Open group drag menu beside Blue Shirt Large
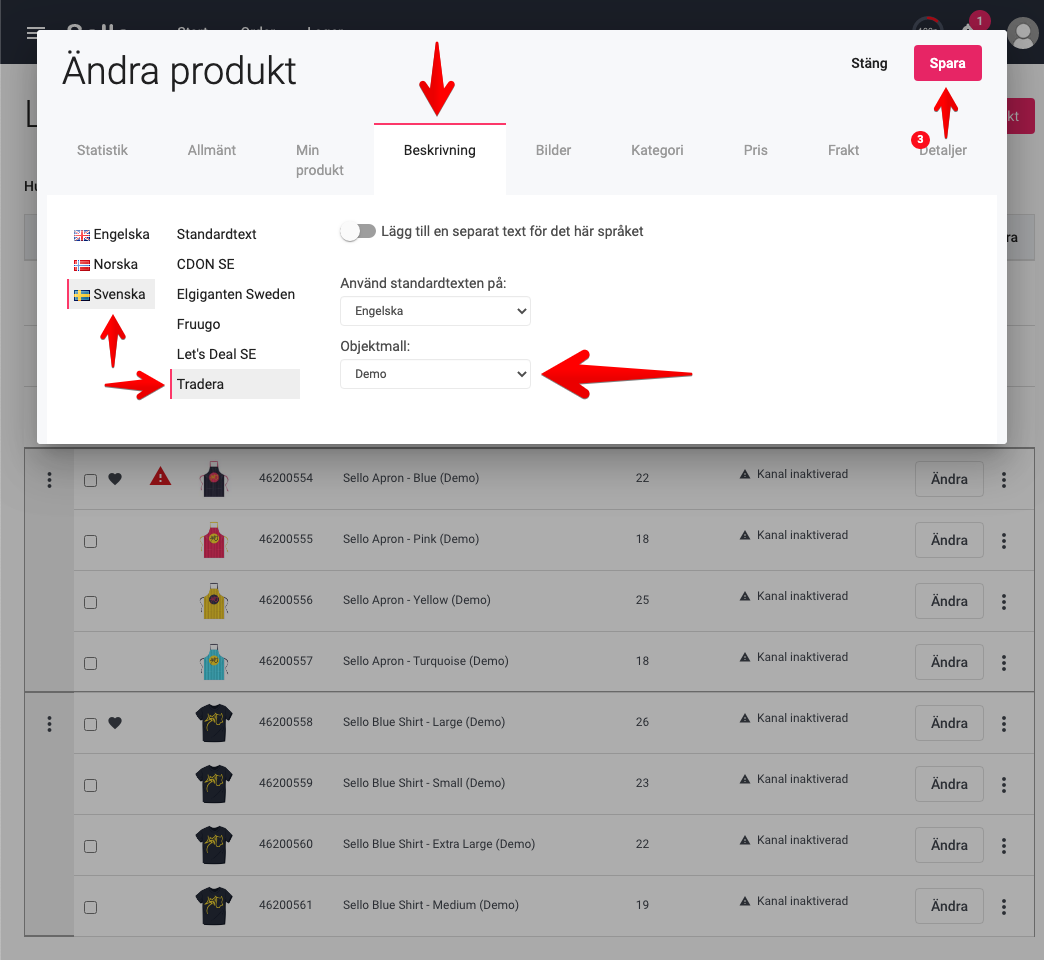This screenshot has width=1044, height=960. point(49,724)
